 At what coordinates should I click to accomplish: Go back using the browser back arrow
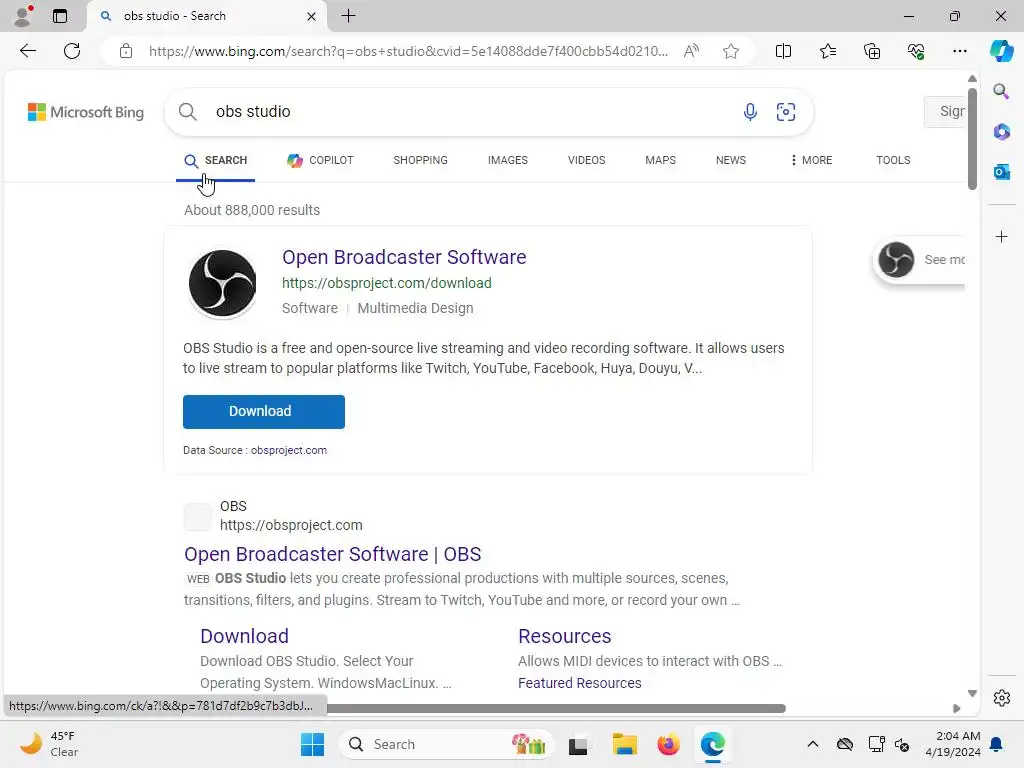coord(27,51)
